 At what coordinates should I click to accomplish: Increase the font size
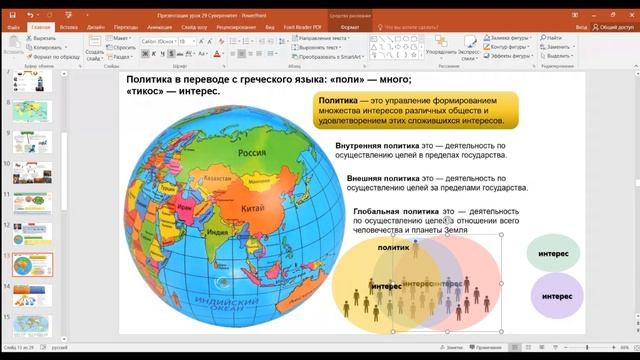coord(201,42)
